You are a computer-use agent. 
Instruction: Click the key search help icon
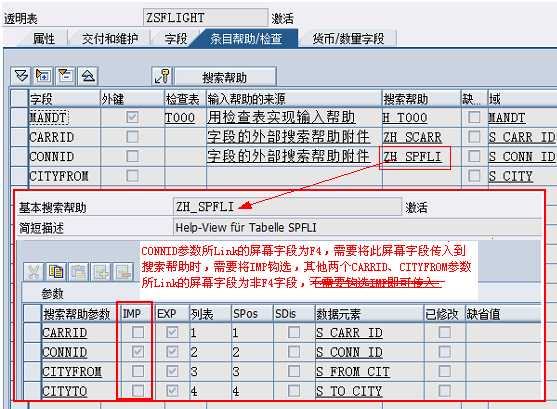click(162, 76)
